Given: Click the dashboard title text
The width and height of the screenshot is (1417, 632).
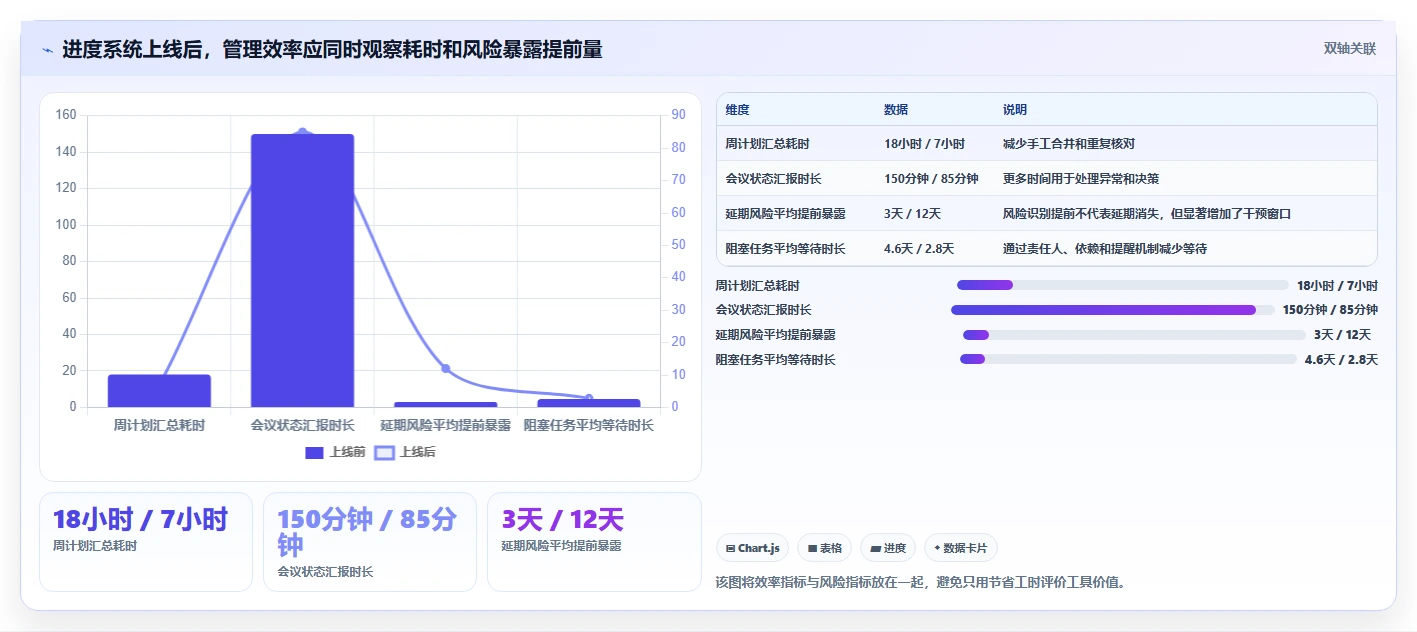Looking at the screenshot, I should pos(332,49).
